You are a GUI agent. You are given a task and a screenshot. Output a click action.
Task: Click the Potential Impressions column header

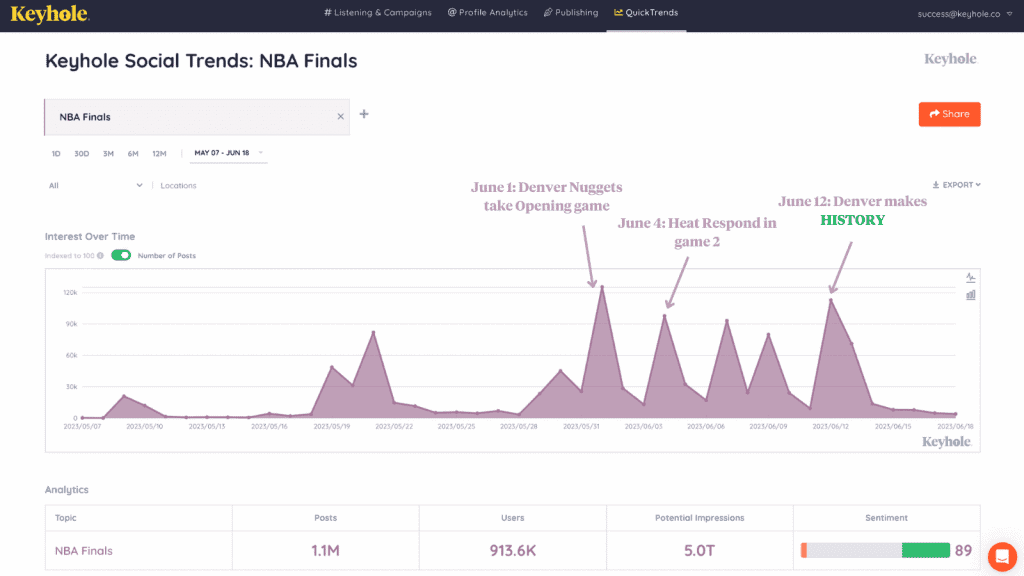point(699,518)
